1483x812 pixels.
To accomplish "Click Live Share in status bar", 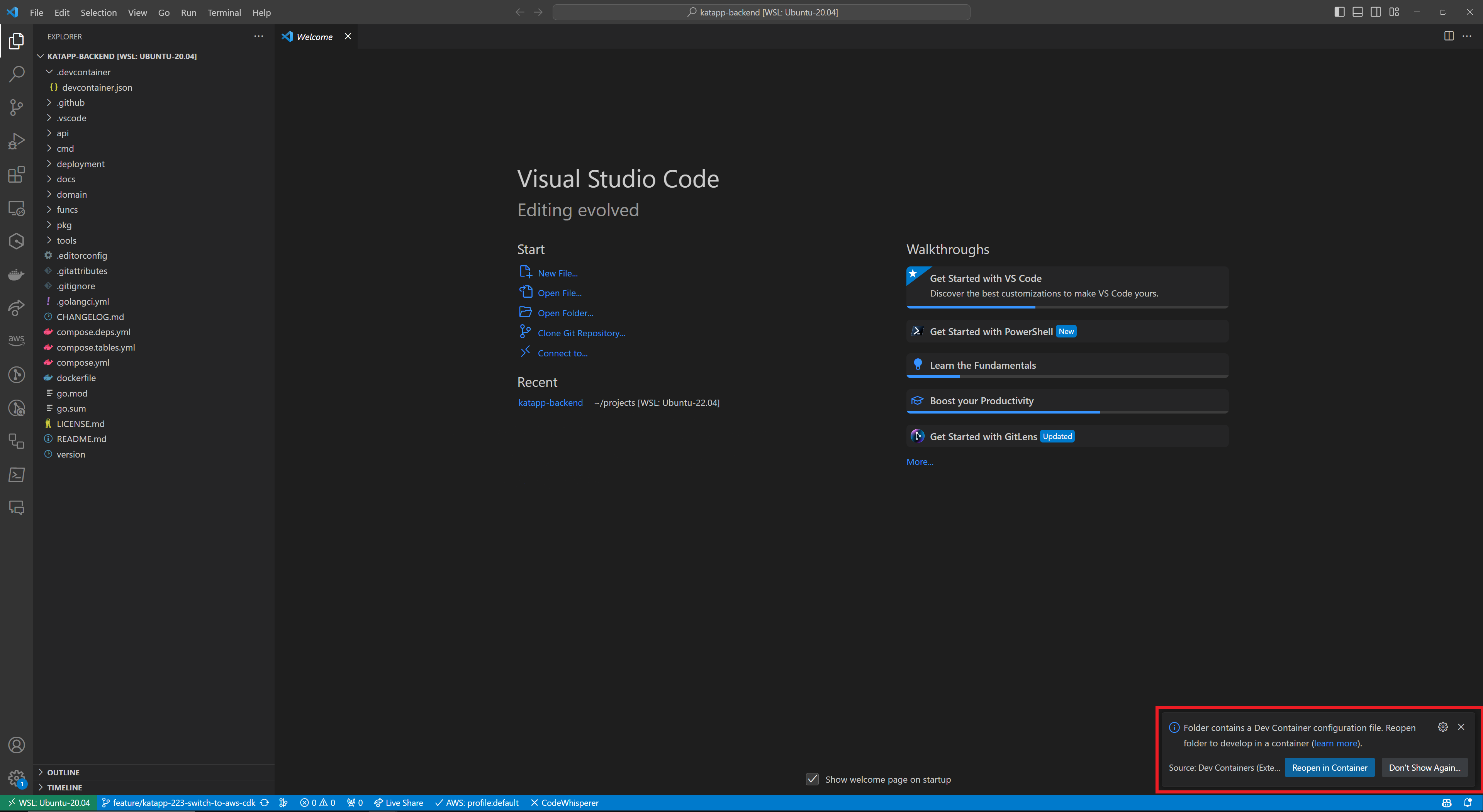I will (399, 803).
